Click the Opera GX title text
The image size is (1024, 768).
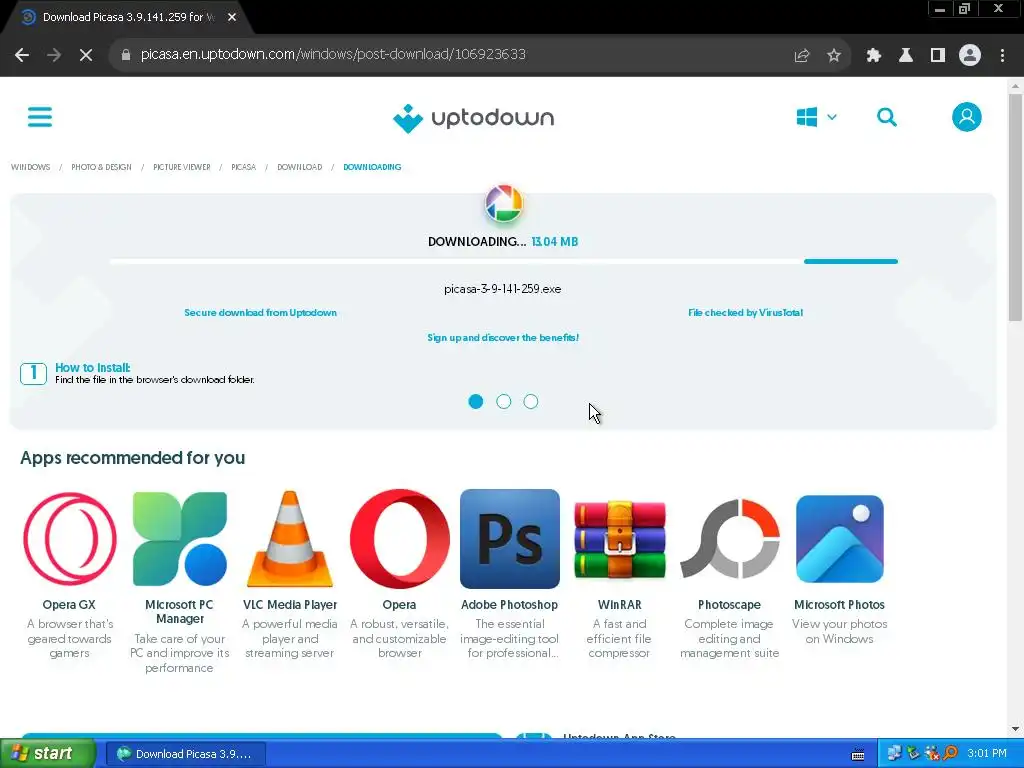69,605
